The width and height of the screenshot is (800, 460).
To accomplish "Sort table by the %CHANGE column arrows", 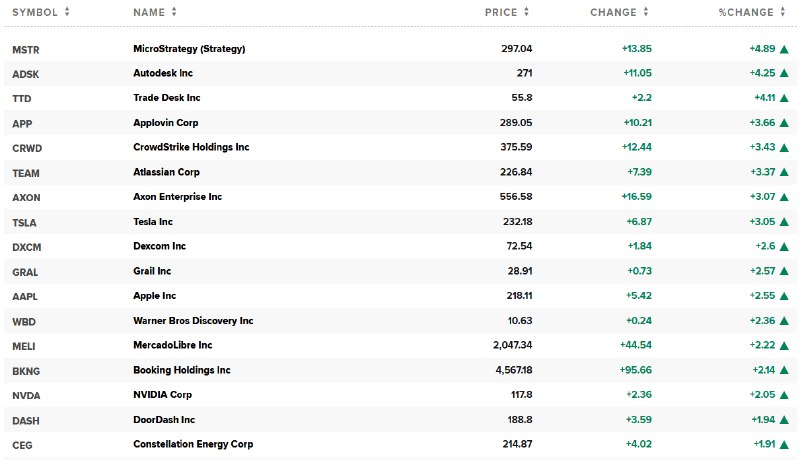I will [783, 12].
